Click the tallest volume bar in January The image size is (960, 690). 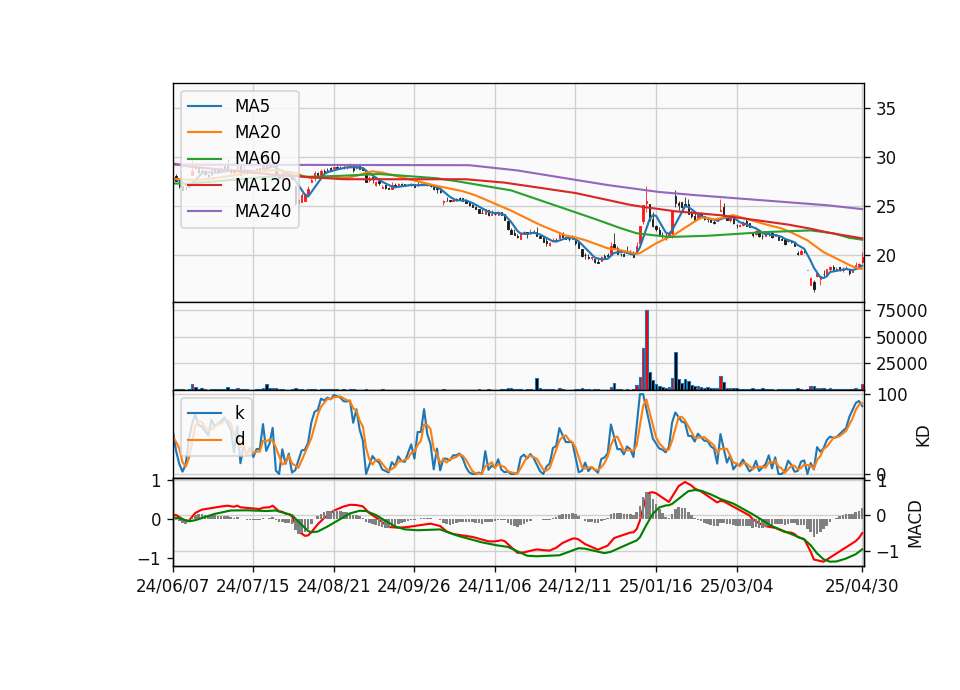tap(647, 350)
